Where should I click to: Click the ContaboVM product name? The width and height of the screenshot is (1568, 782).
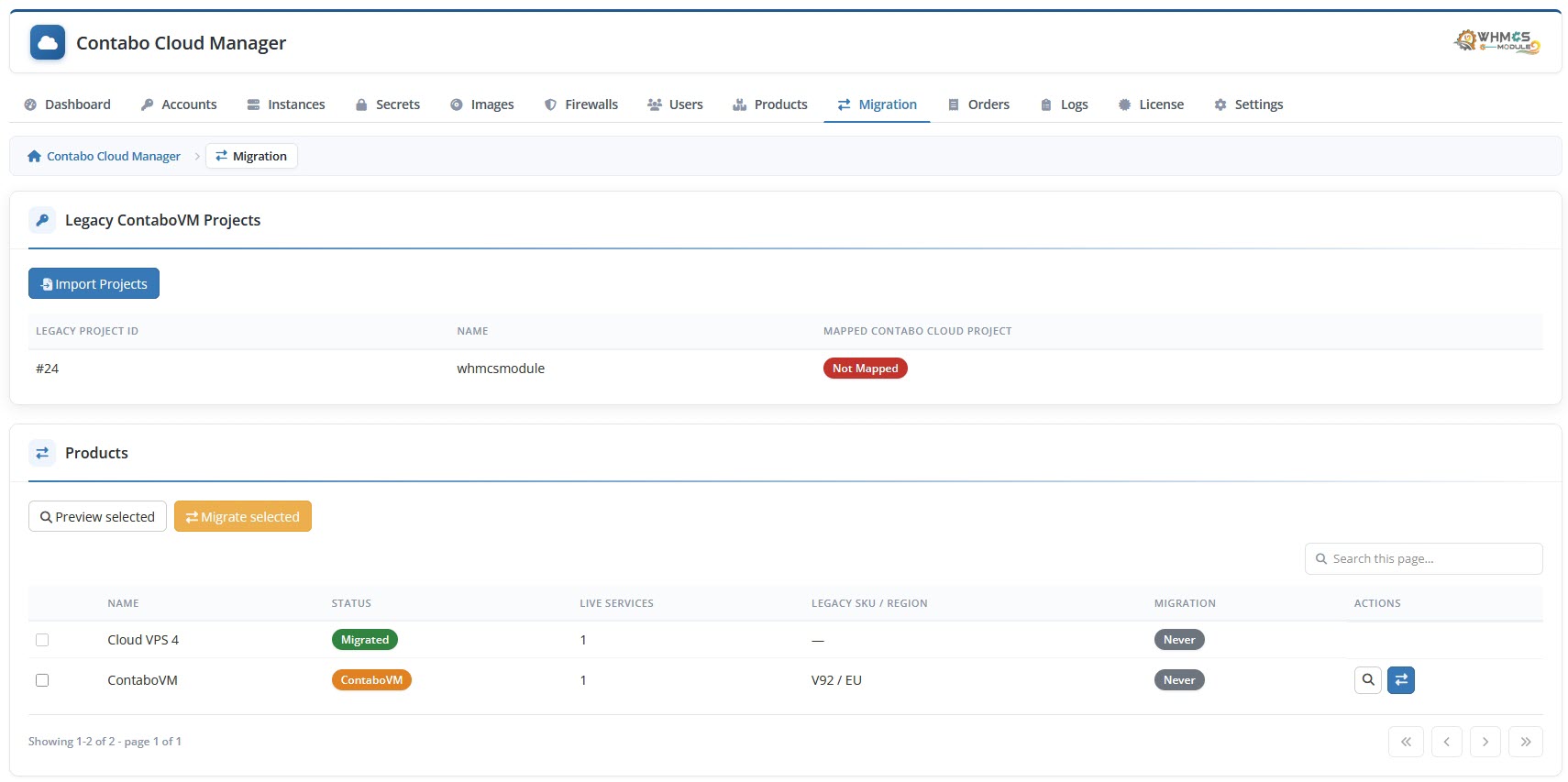click(x=142, y=680)
